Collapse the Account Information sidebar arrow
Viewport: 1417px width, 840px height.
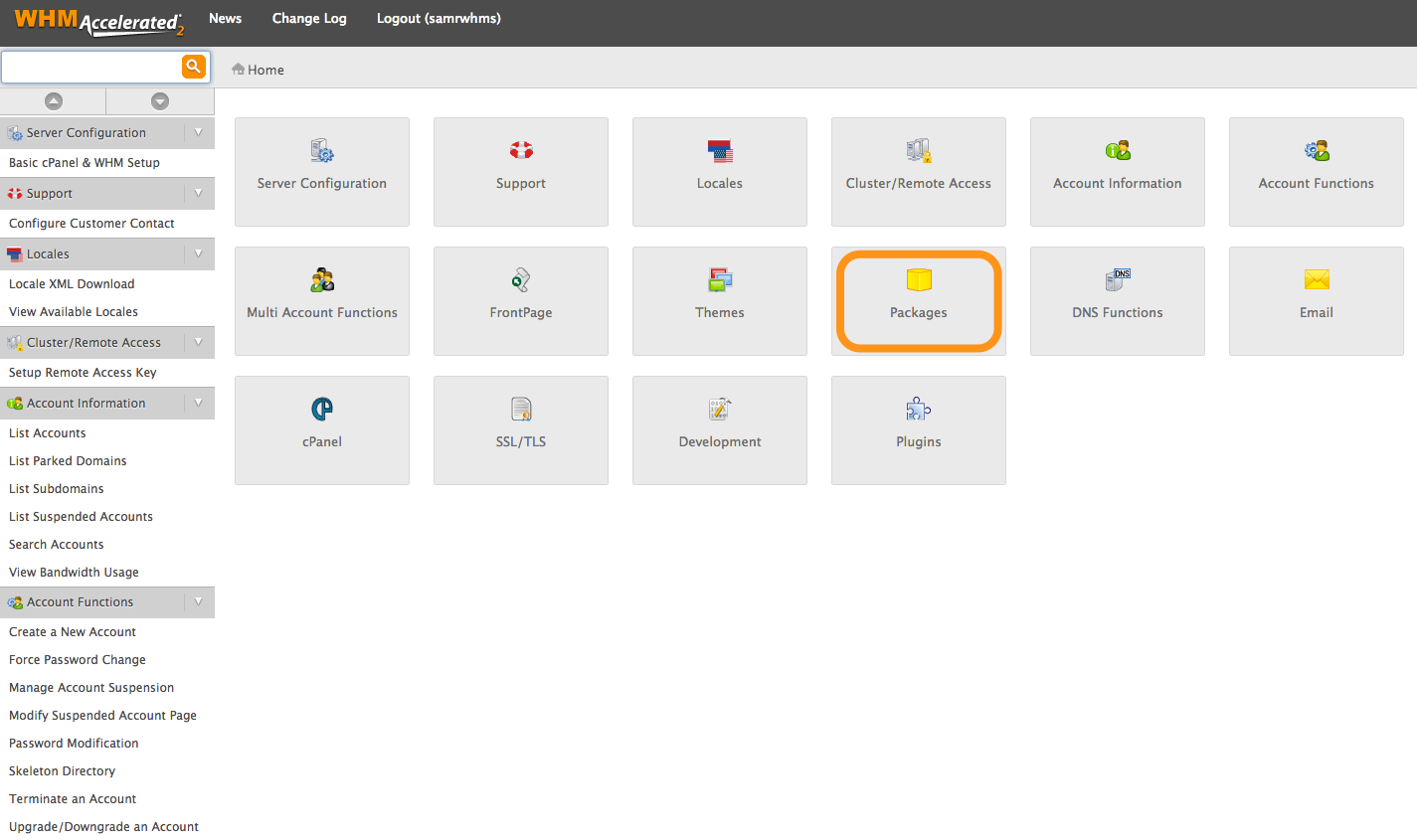click(x=199, y=403)
